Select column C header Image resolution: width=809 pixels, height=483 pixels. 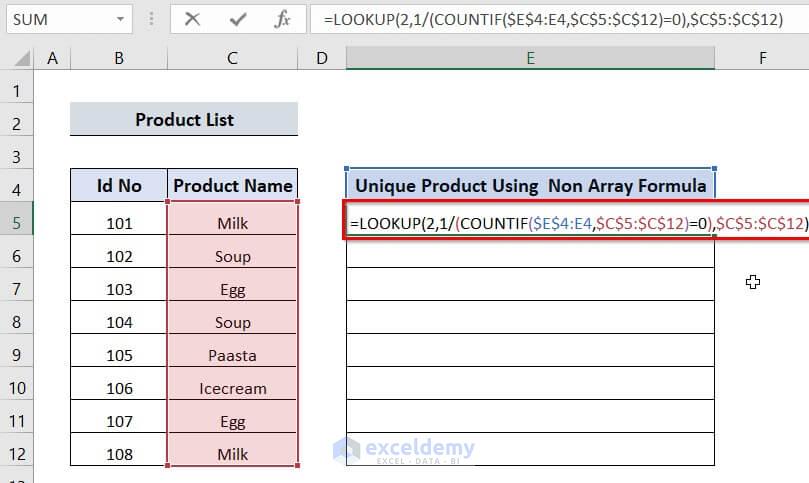[232, 58]
